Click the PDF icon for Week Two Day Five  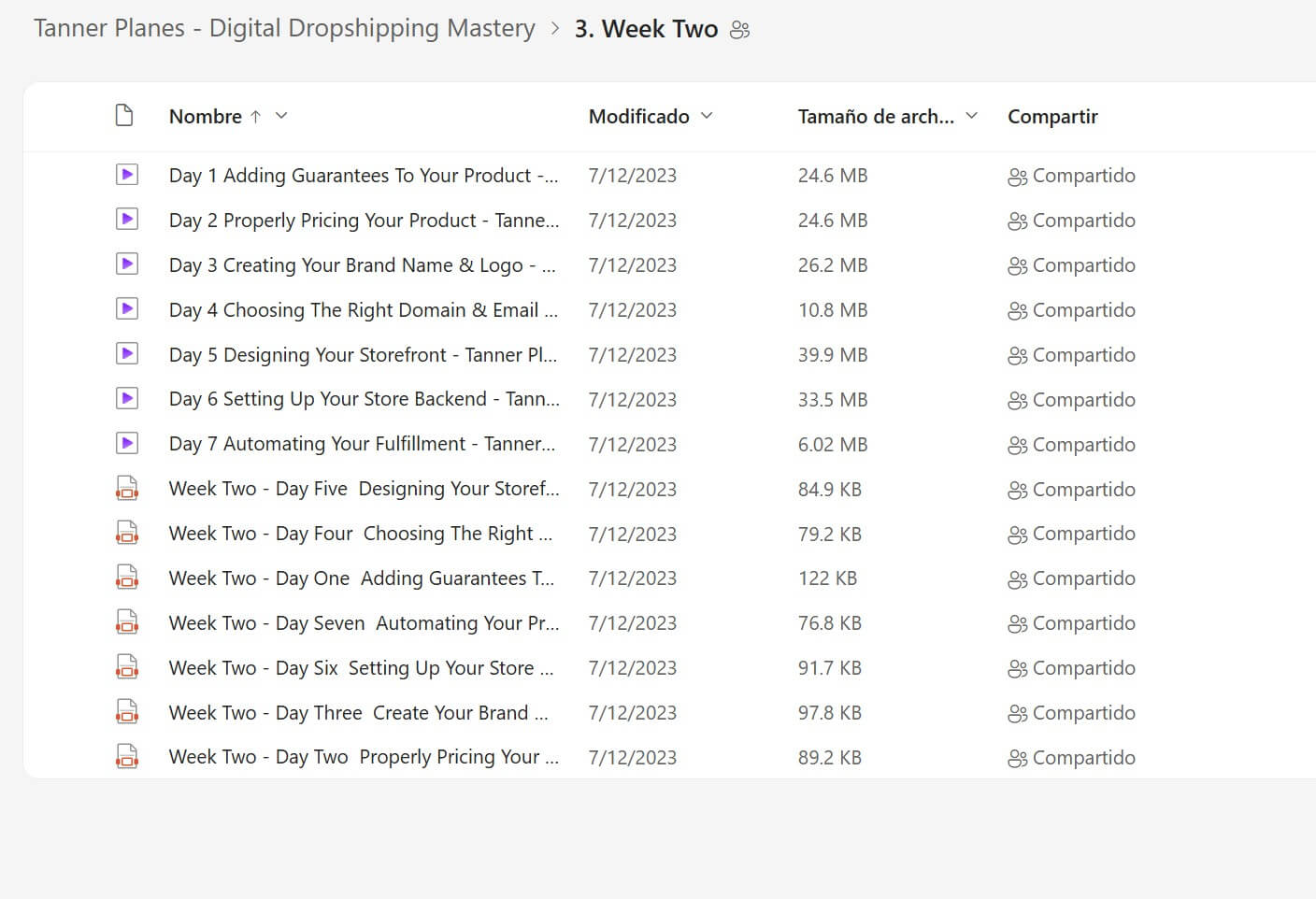coord(127,489)
